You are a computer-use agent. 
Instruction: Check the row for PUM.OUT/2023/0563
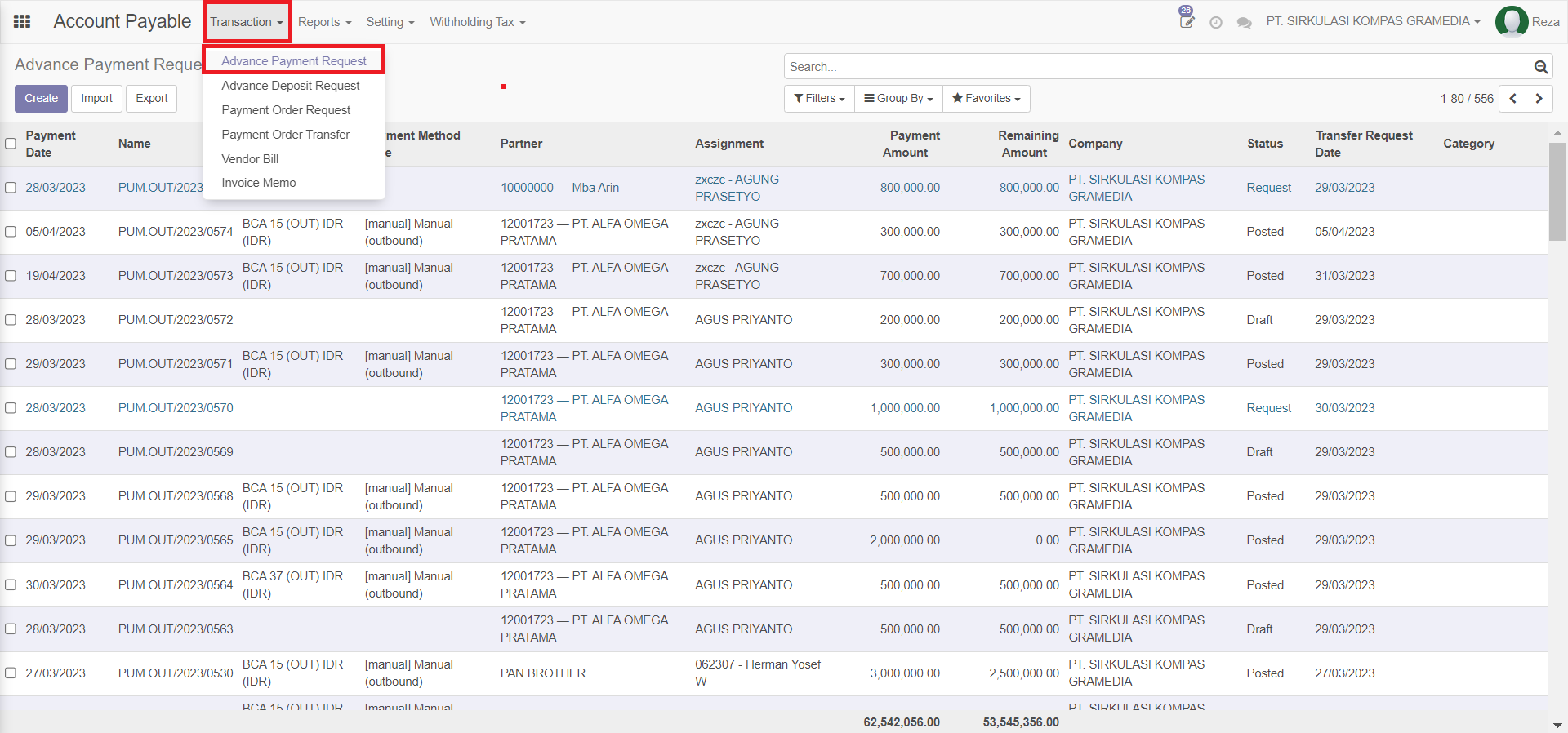pyautogui.click(x=11, y=629)
